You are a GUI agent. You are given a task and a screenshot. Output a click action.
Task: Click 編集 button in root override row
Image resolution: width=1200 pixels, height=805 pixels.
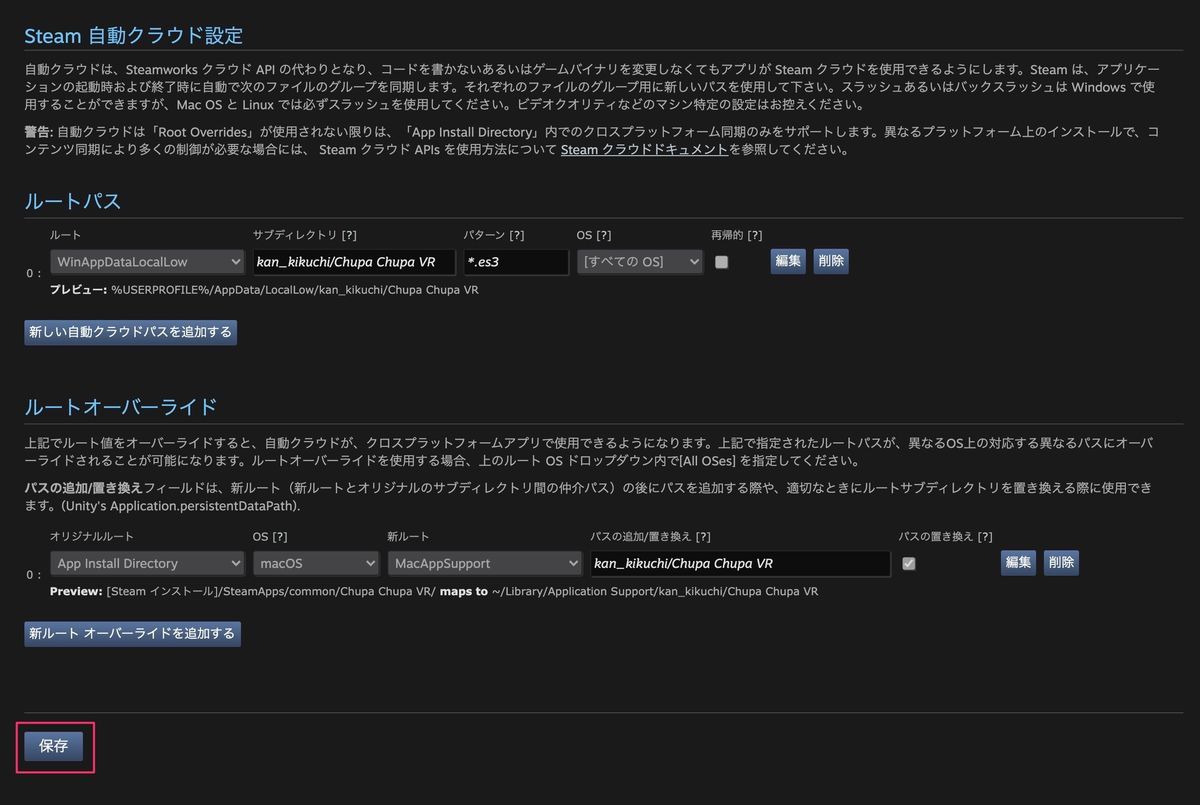coord(1018,563)
